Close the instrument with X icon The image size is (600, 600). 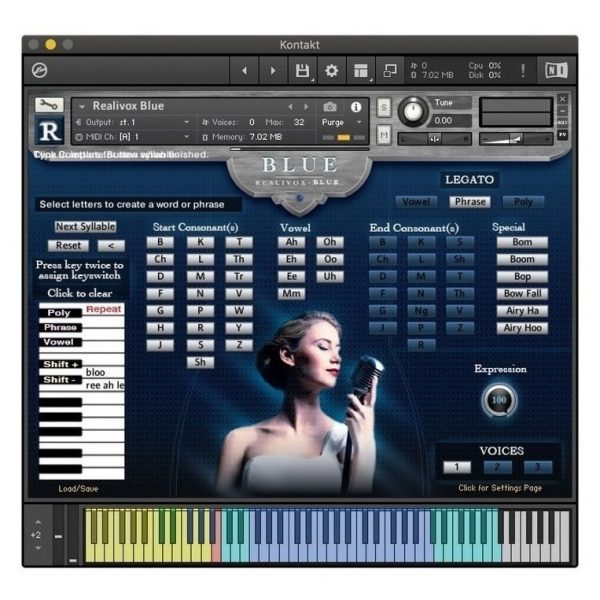[562, 99]
